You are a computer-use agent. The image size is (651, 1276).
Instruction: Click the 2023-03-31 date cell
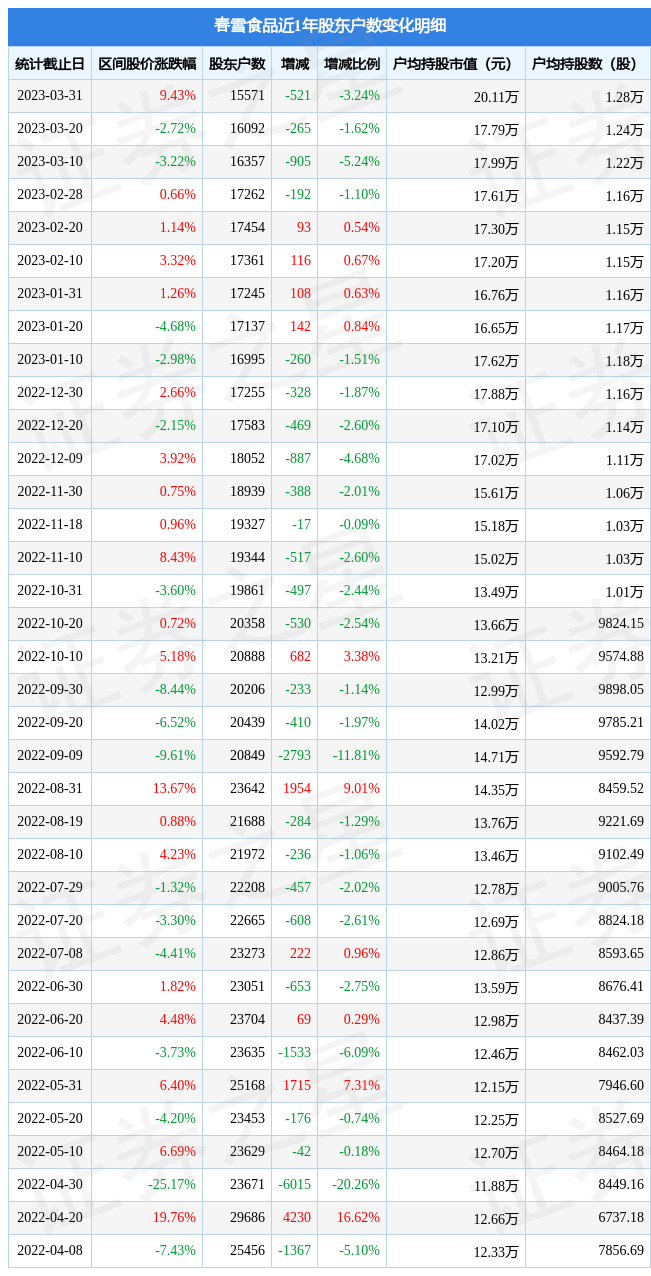tap(50, 96)
